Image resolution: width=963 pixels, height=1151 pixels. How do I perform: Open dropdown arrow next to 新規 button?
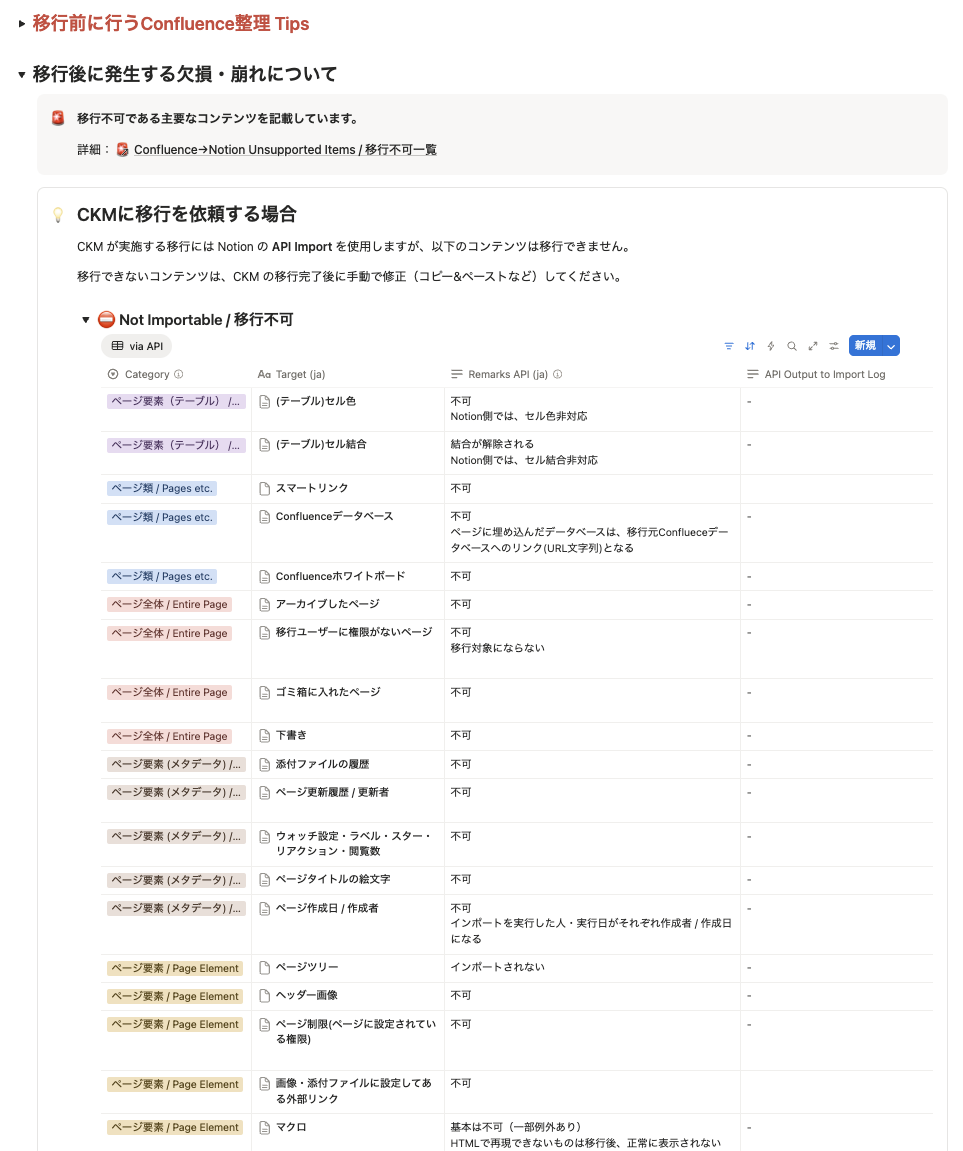891,346
